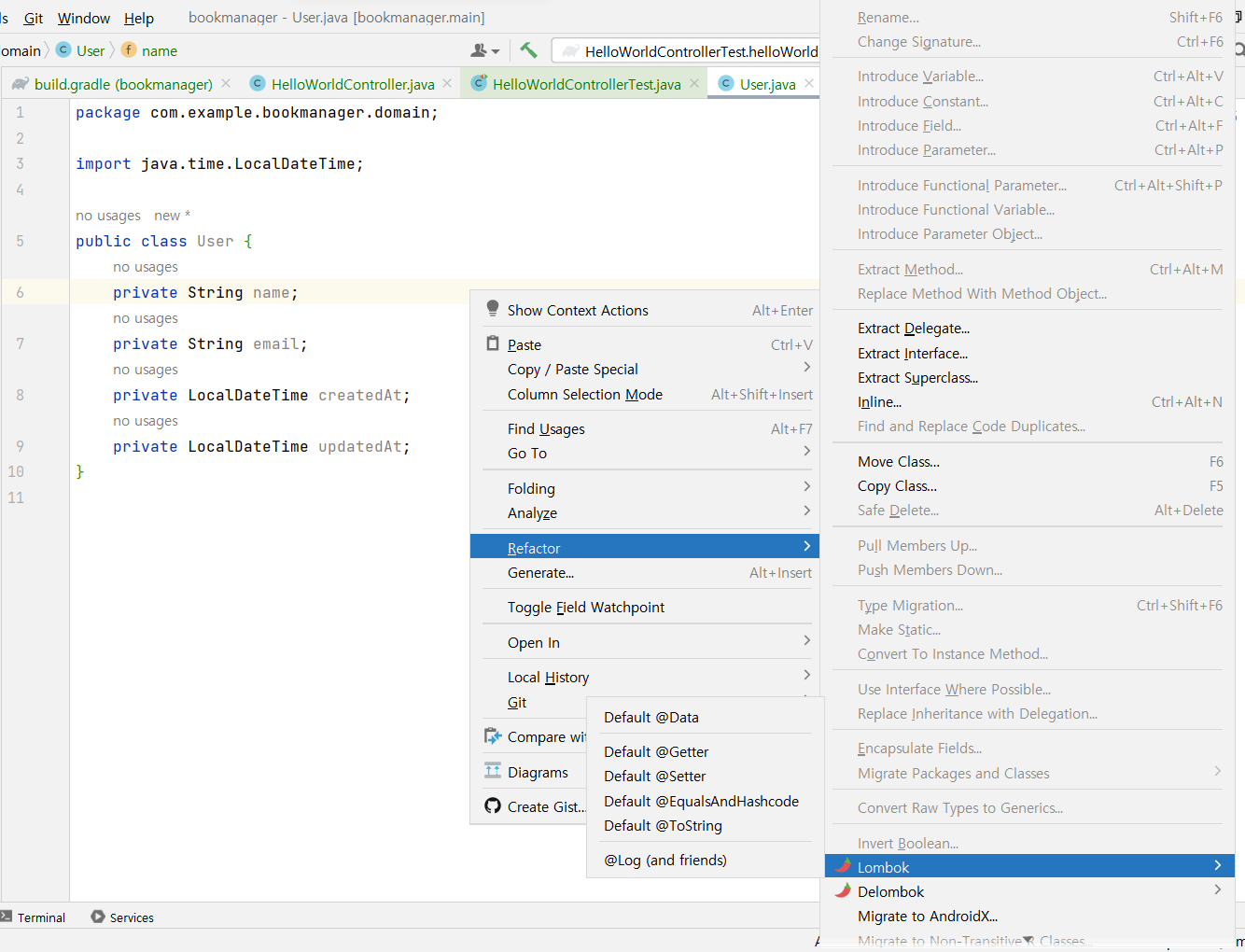Select Move Class...
1245x952 pixels.
pos(1029,461)
